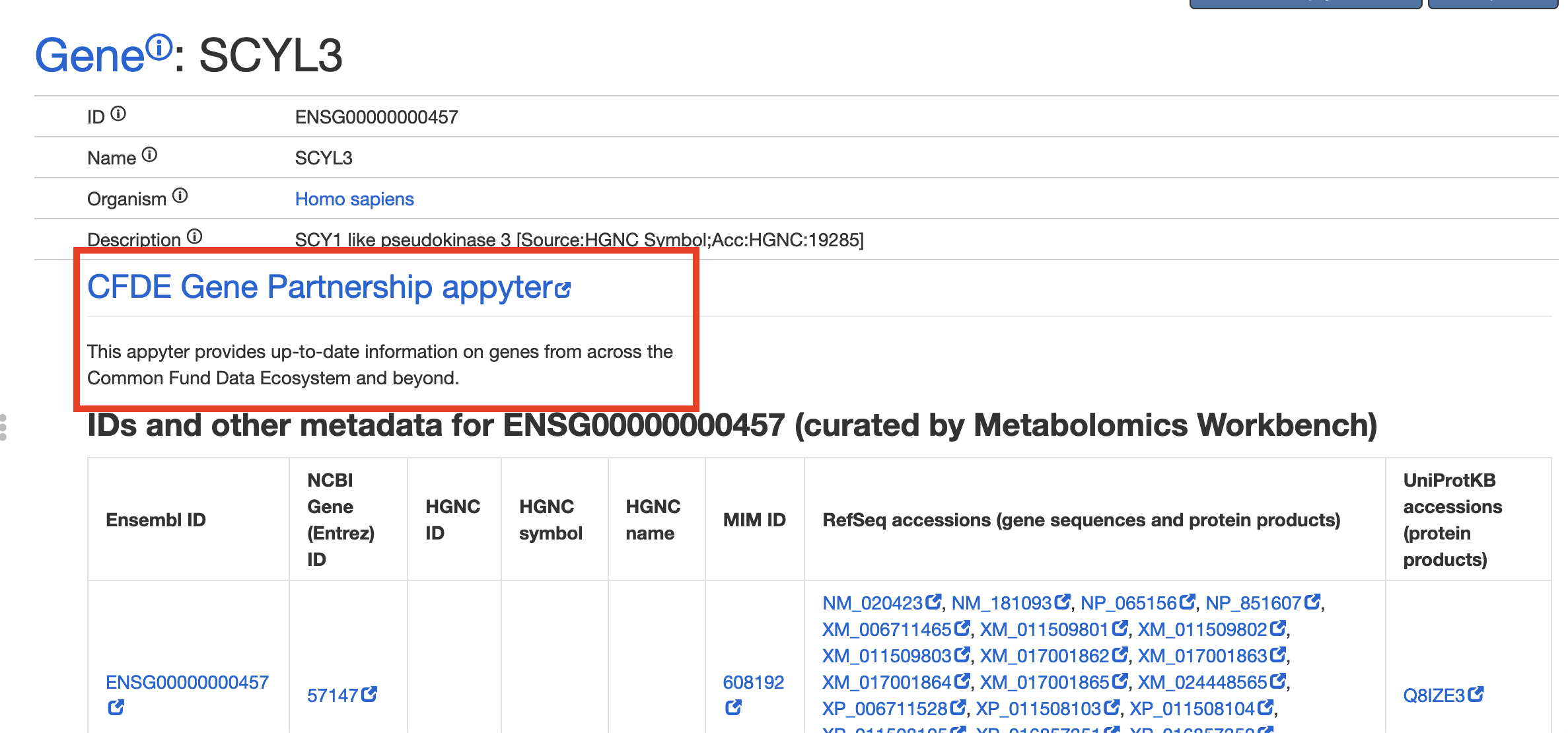Screen dimensions: 1568x733
Task: Click external link icon next to Q8IZE3
Action: (1476, 694)
